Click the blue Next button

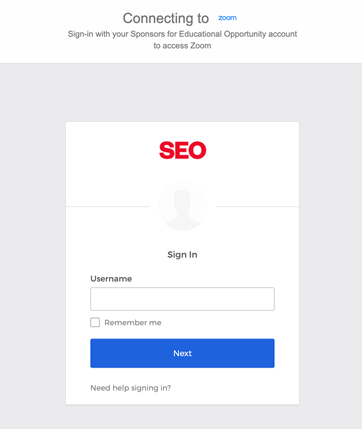point(182,353)
